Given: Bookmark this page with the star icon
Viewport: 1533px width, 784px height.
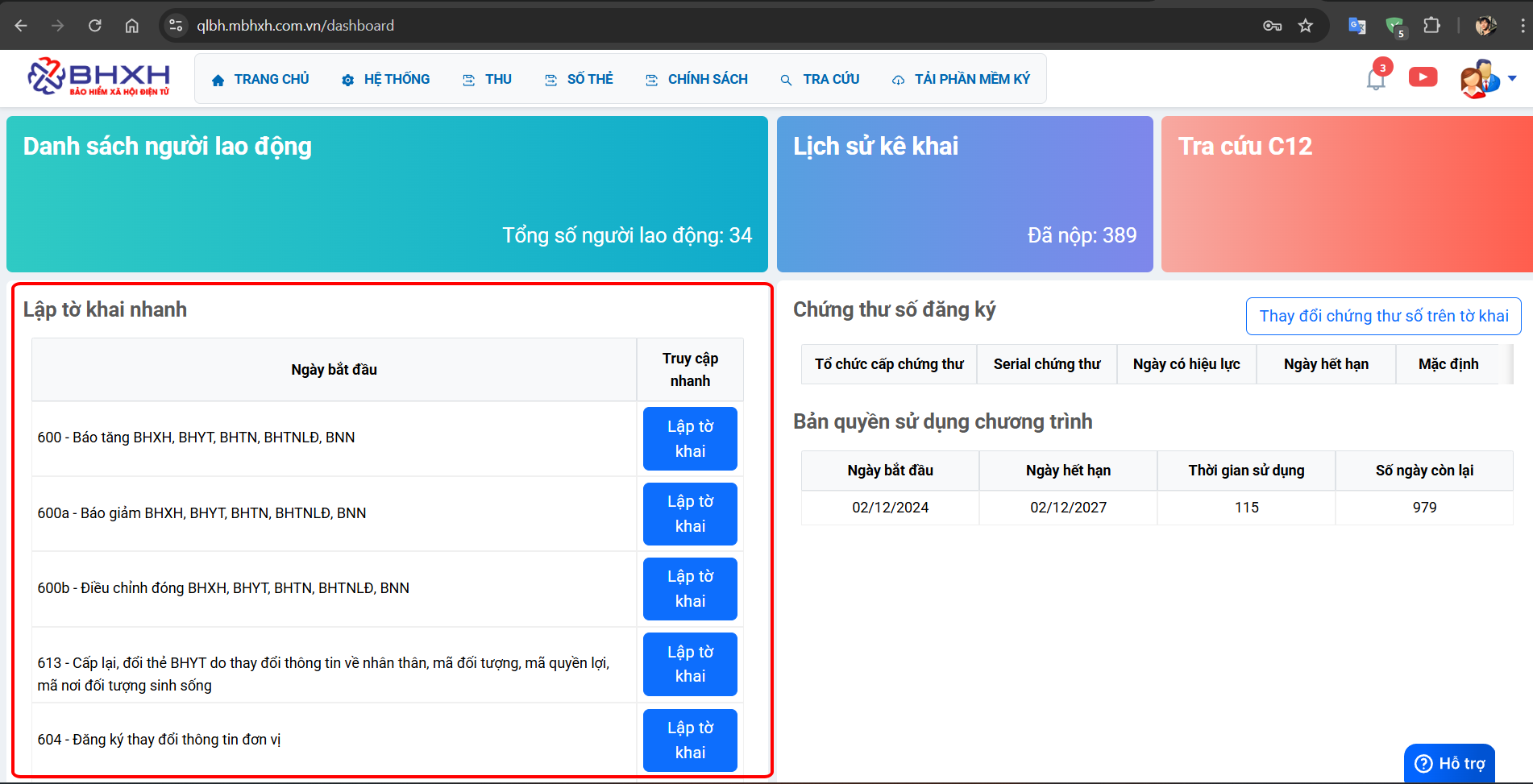Looking at the screenshot, I should 1306,26.
